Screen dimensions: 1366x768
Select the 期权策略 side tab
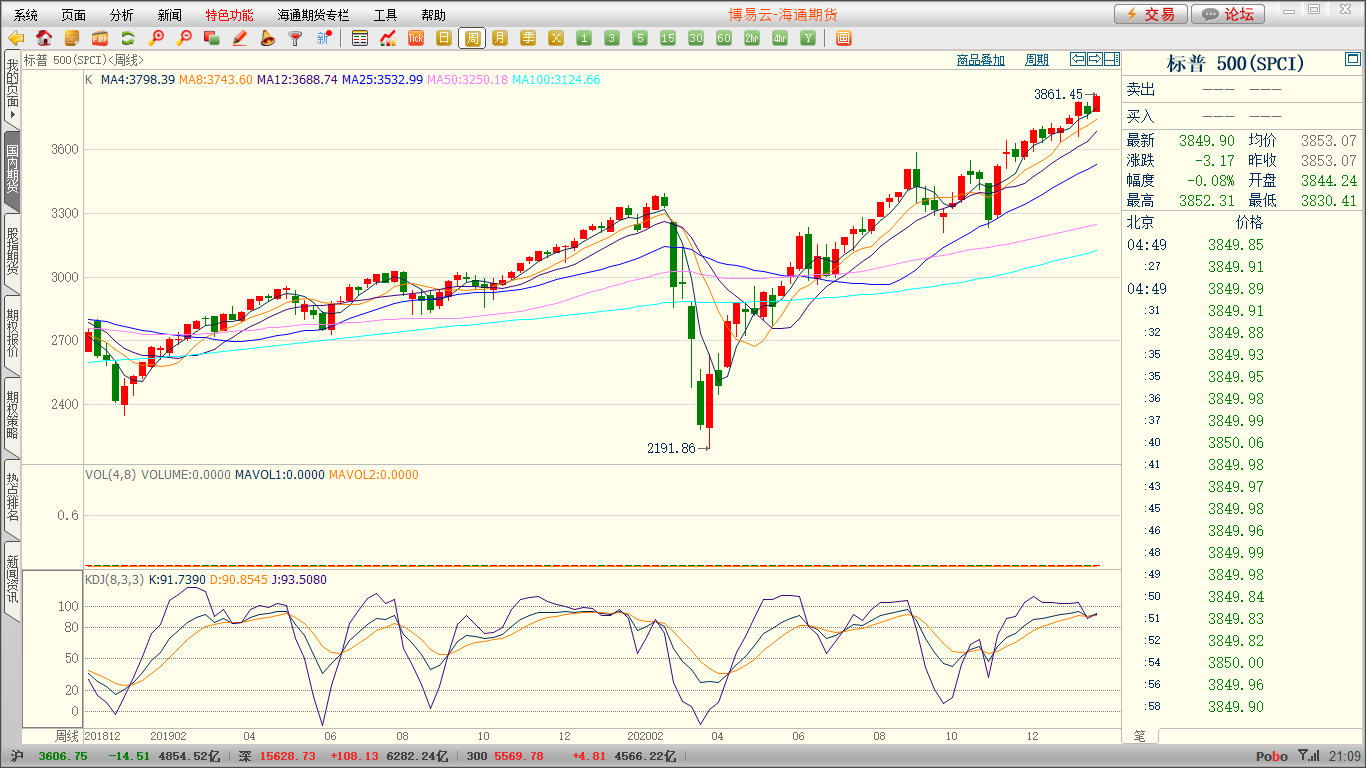tap(12, 416)
